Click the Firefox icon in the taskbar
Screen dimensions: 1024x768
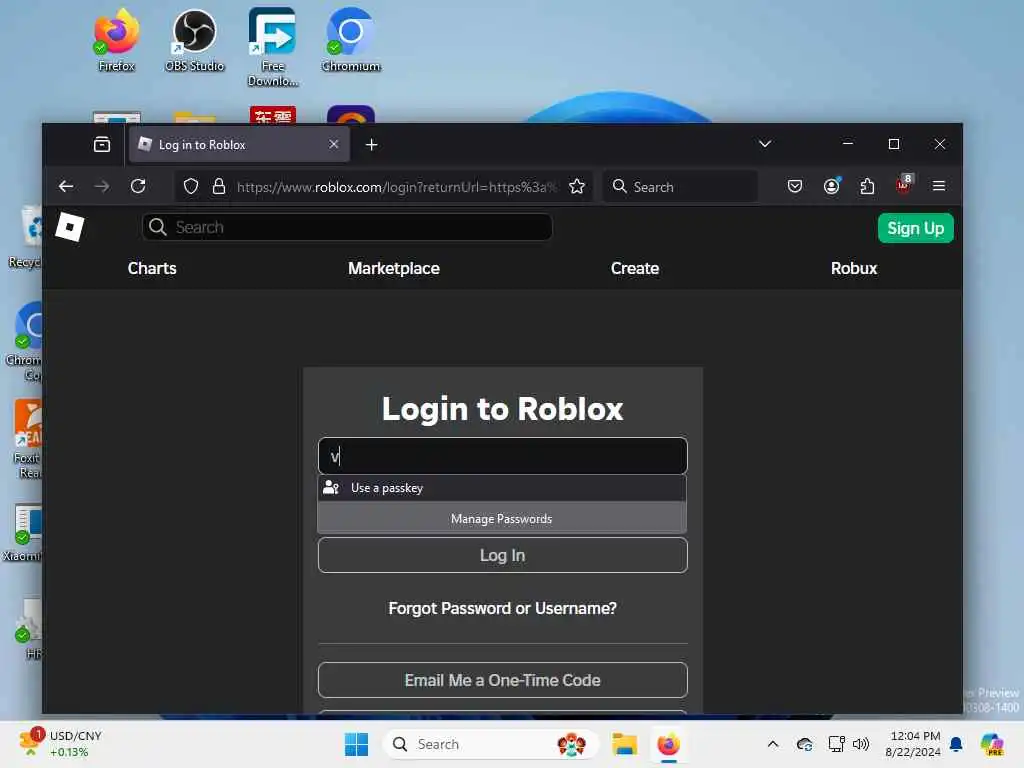coord(668,744)
